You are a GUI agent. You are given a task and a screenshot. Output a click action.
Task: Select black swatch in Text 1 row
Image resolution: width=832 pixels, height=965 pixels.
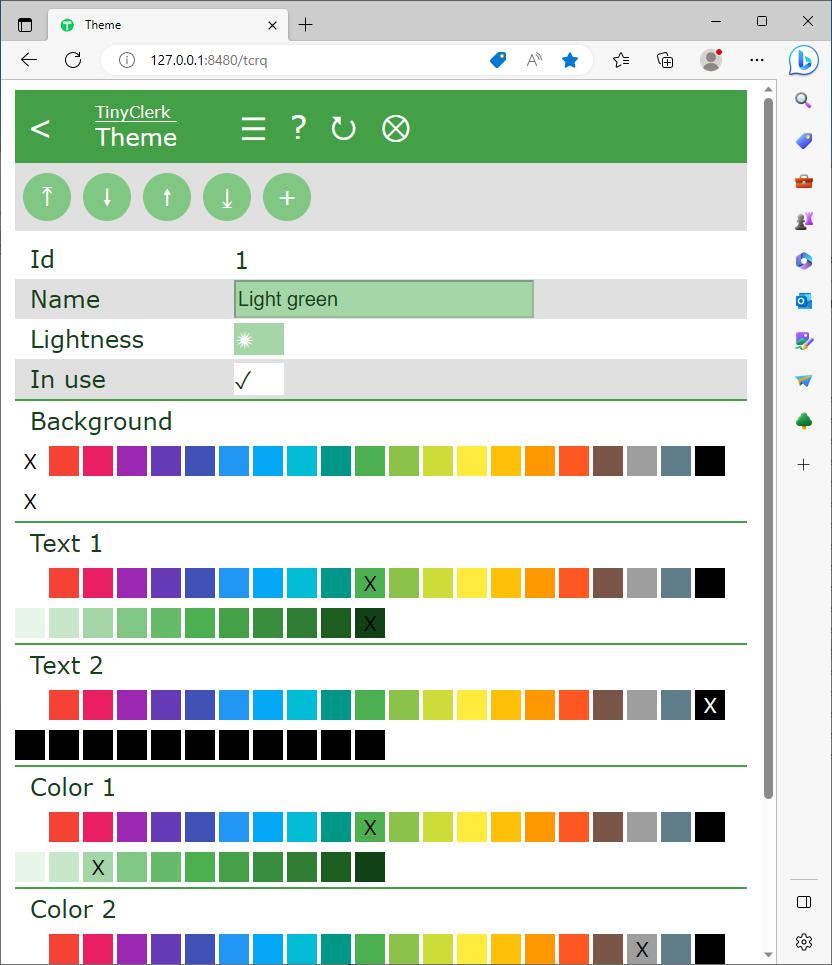(x=710, y=583)
